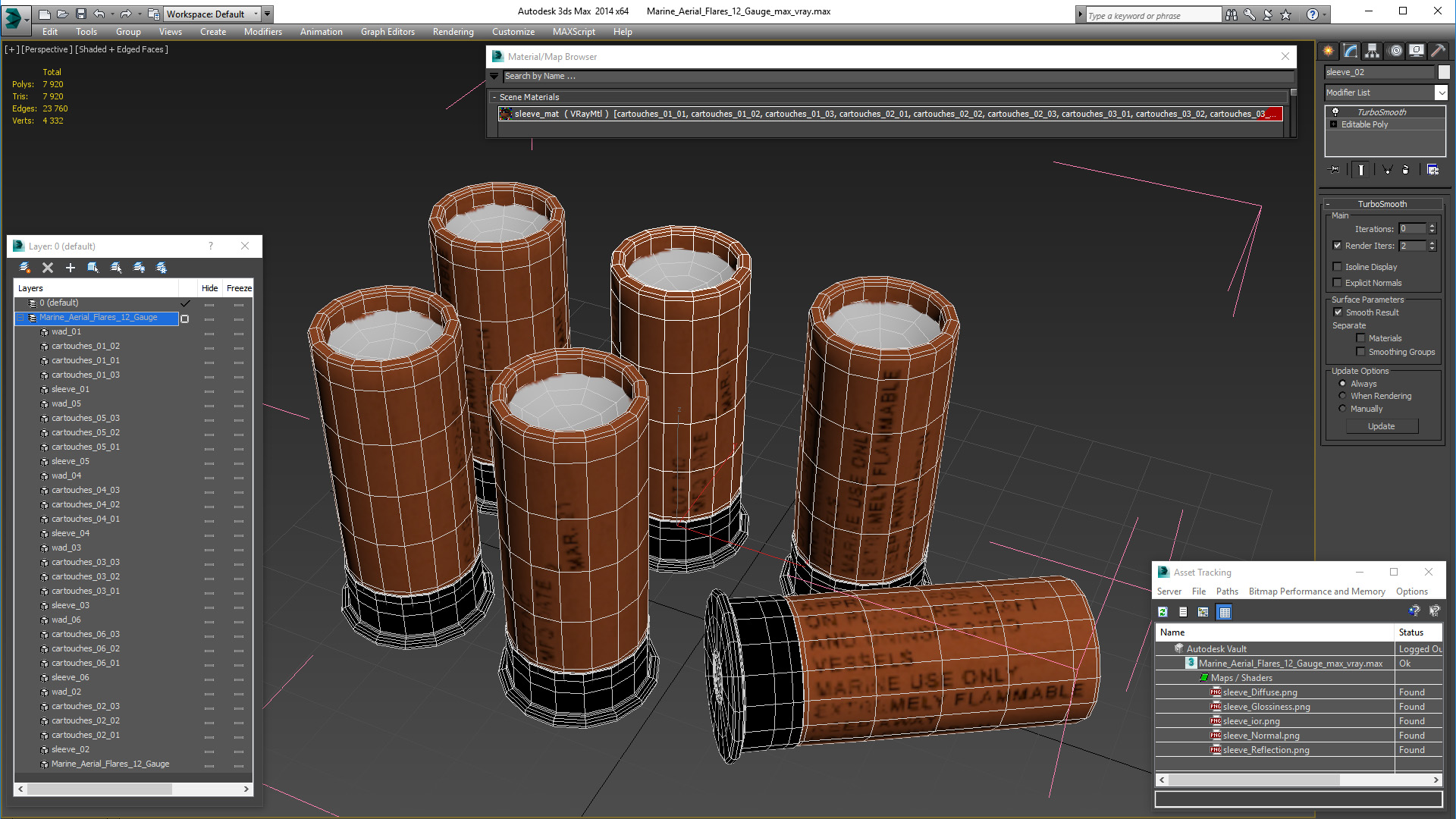Screen dimensions: 1456x819
Task: Click Remove Modifier trash icon
Action: [x=1406, y=170]
